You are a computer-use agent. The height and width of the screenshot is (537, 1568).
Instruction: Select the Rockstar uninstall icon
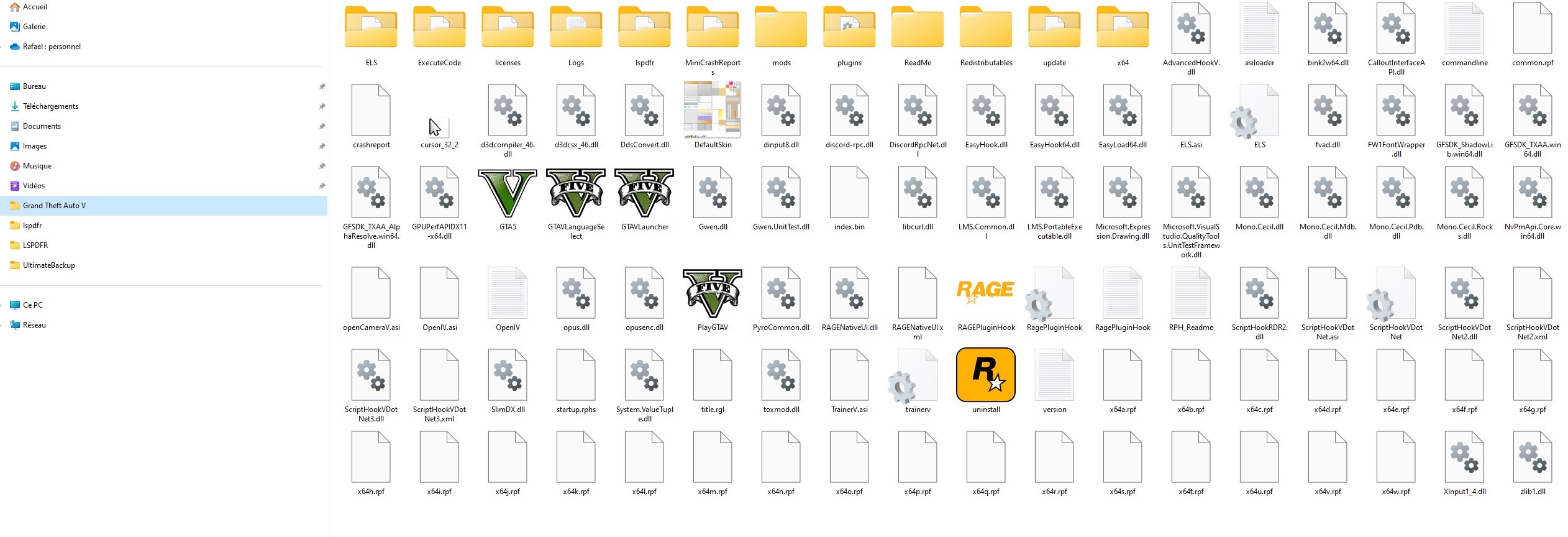point(986,375)
